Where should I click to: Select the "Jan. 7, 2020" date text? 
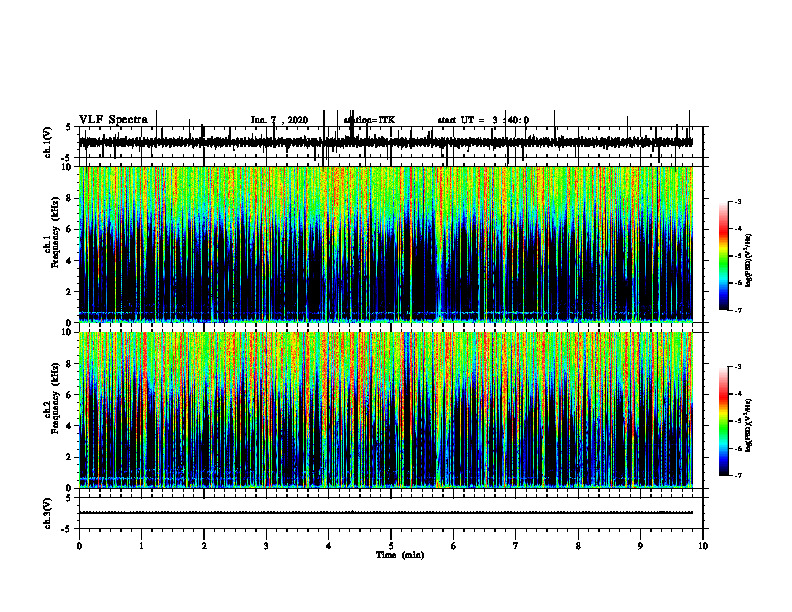click(279, 120)
